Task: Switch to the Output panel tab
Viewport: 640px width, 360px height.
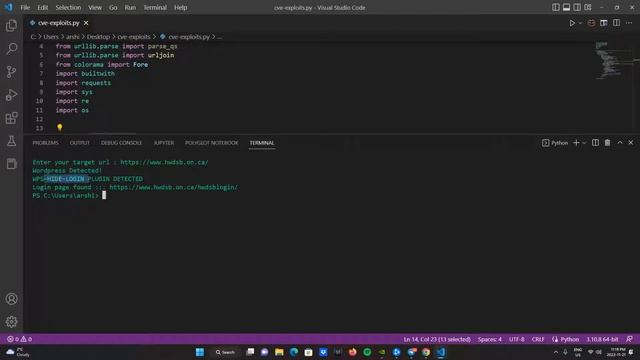Action: pyautogui.click(x=80, y=143)
